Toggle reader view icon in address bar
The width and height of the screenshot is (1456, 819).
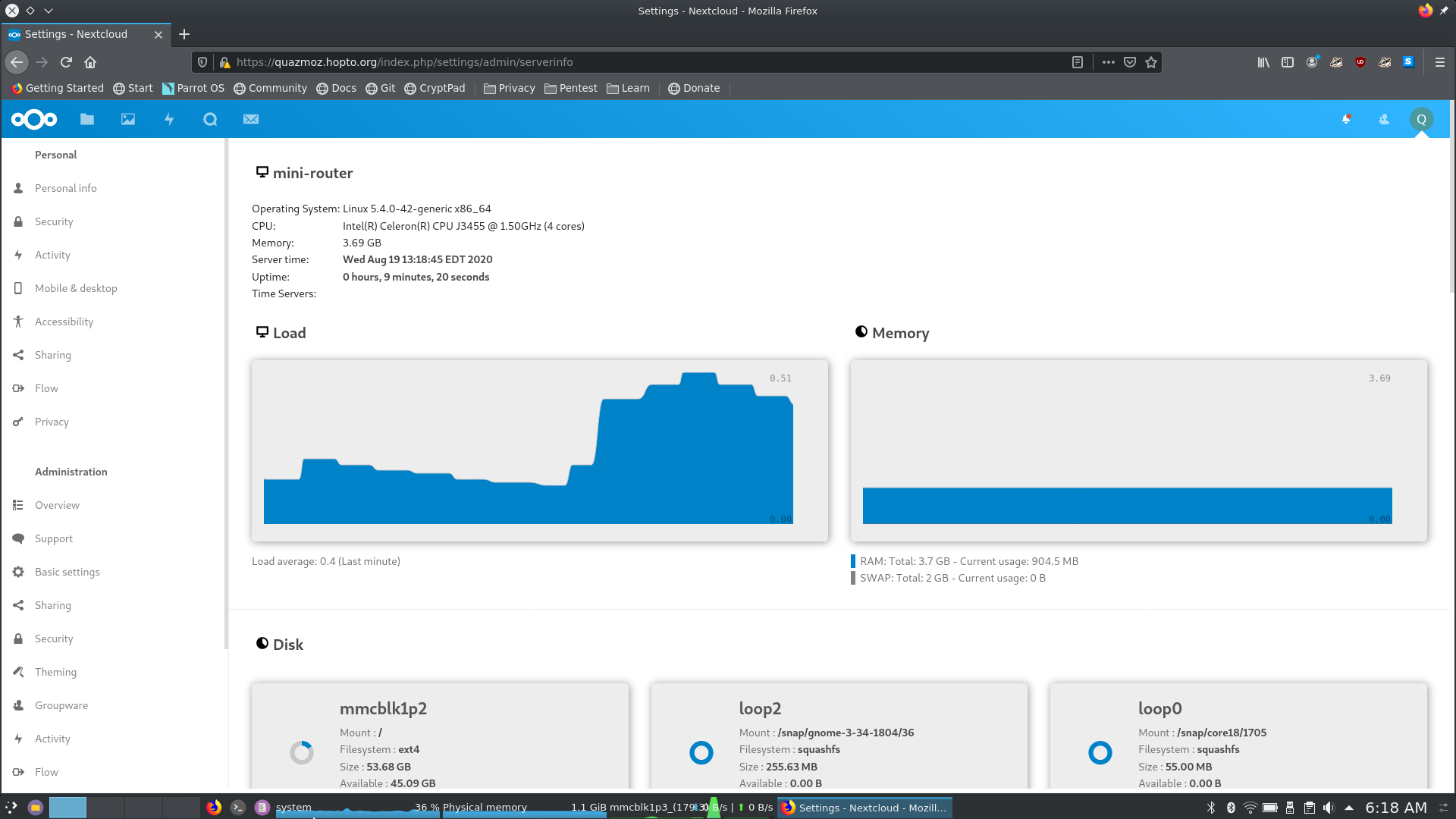(1077, 62)
